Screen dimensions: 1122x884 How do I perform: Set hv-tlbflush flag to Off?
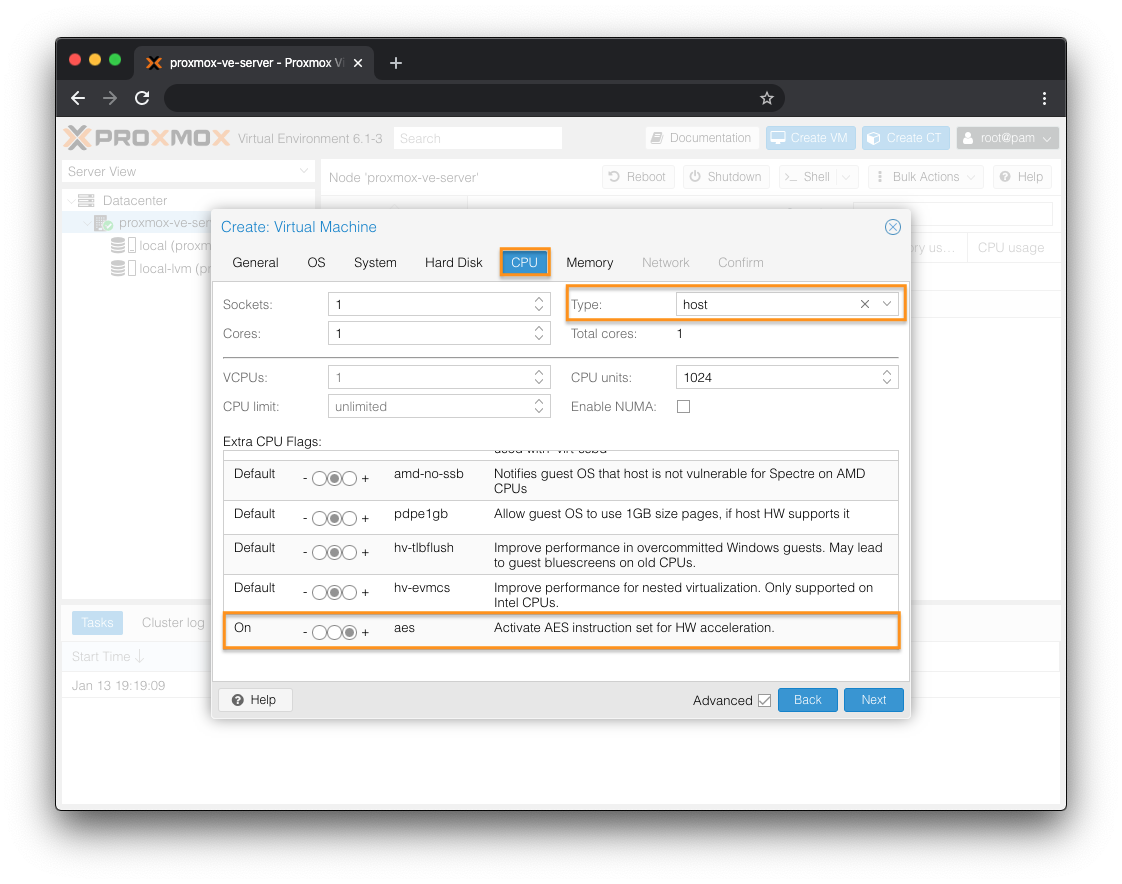pyautogui.click(x=319, y=553)
